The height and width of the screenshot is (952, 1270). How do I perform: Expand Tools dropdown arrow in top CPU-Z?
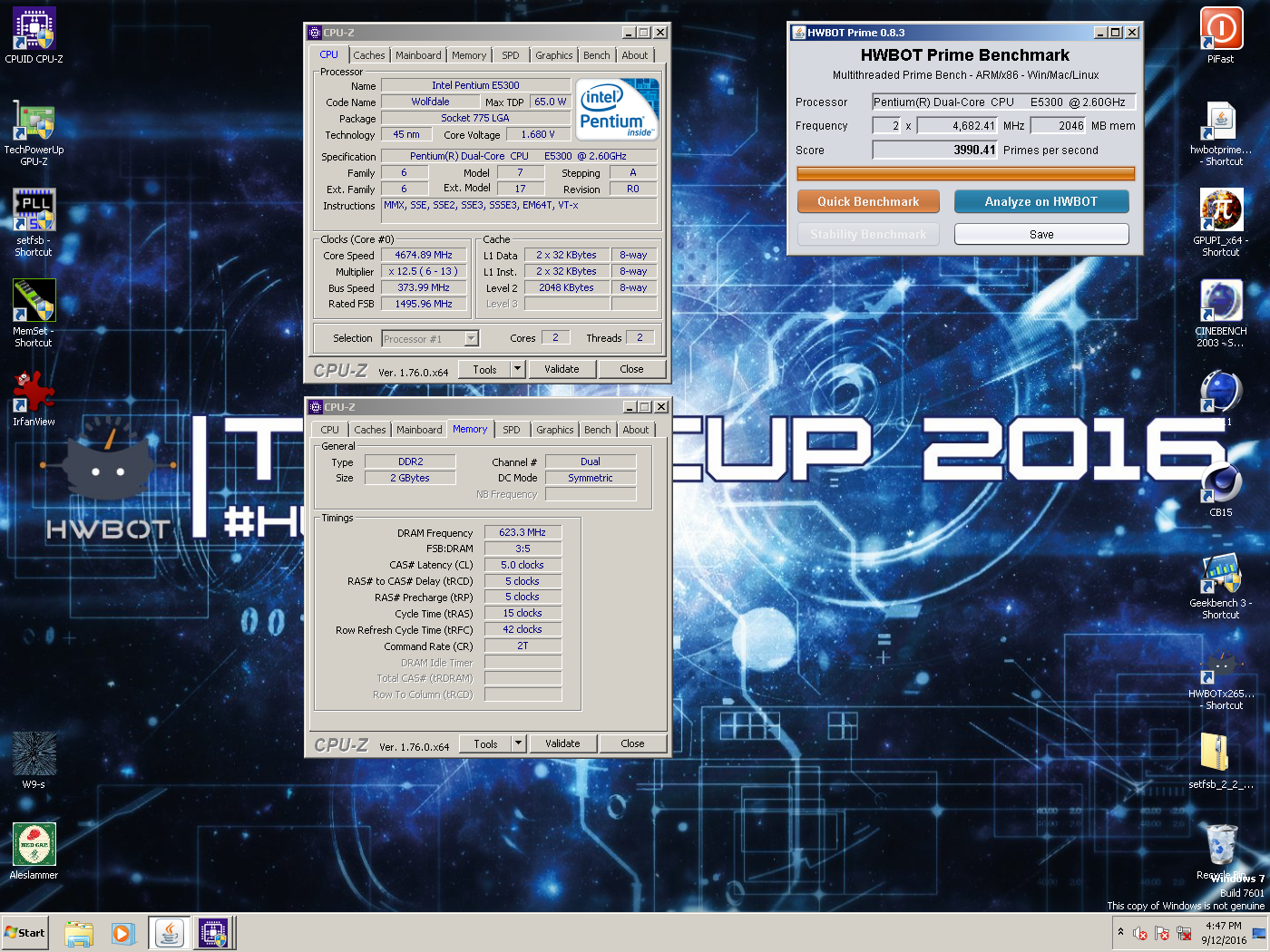click(517, 369)
